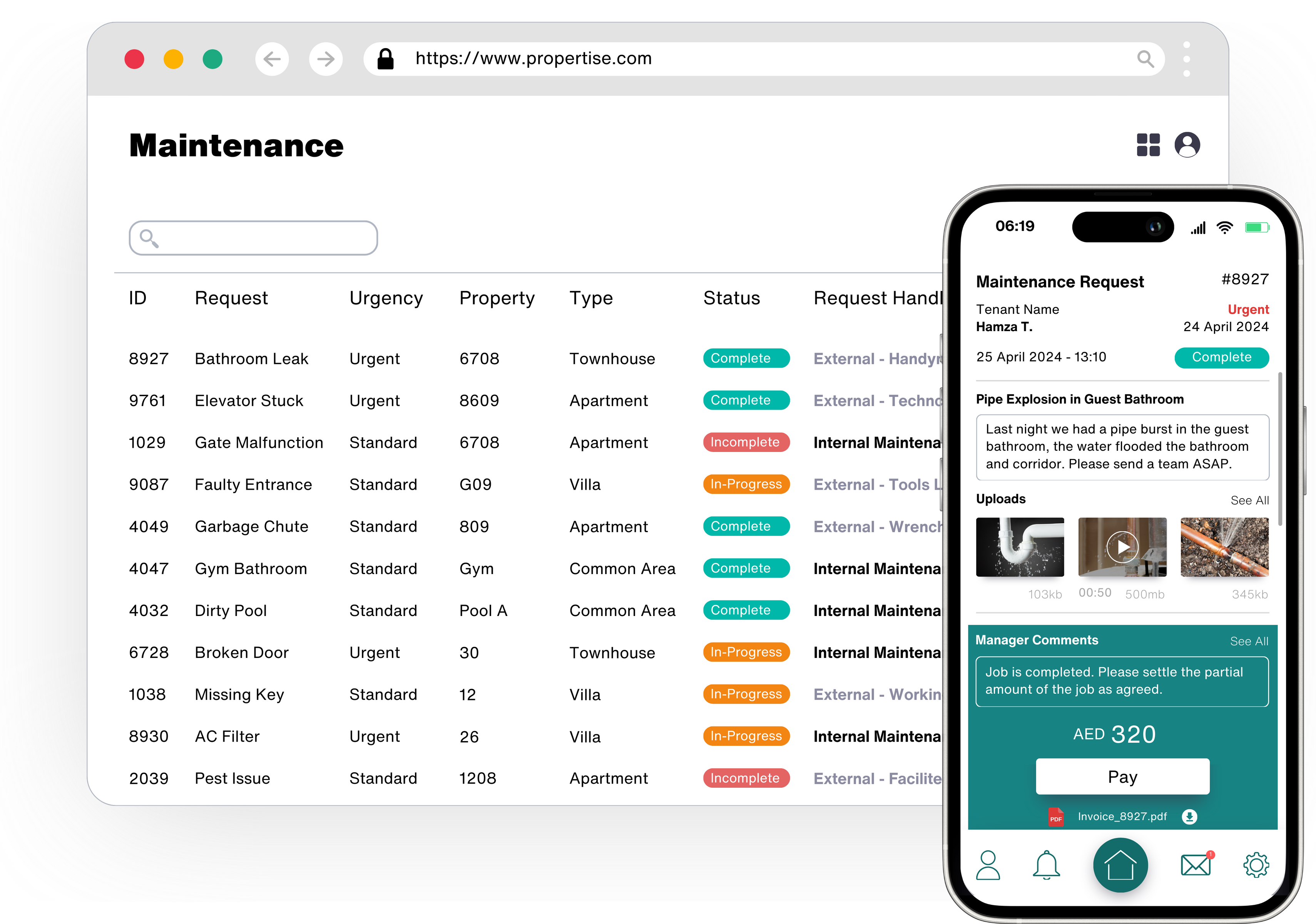Select request ID 8927

149,359
